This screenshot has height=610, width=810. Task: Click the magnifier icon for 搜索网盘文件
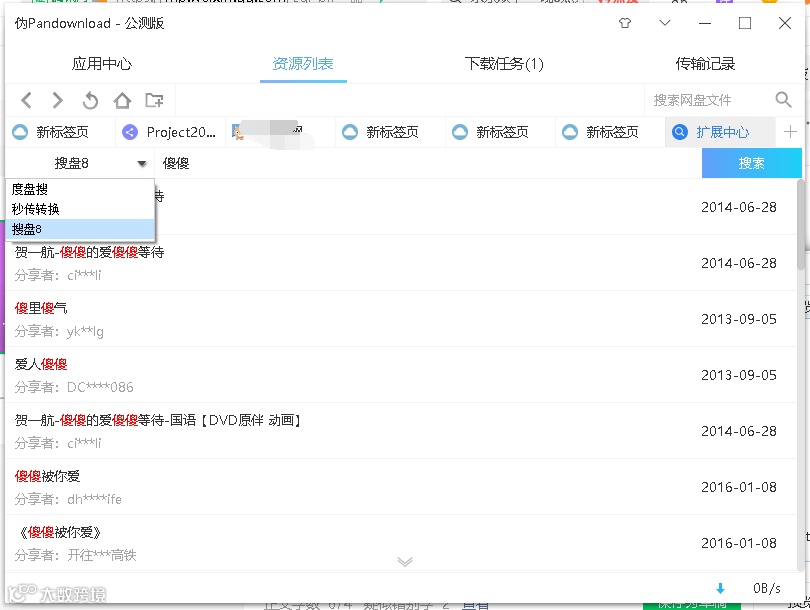coord(783,100)
